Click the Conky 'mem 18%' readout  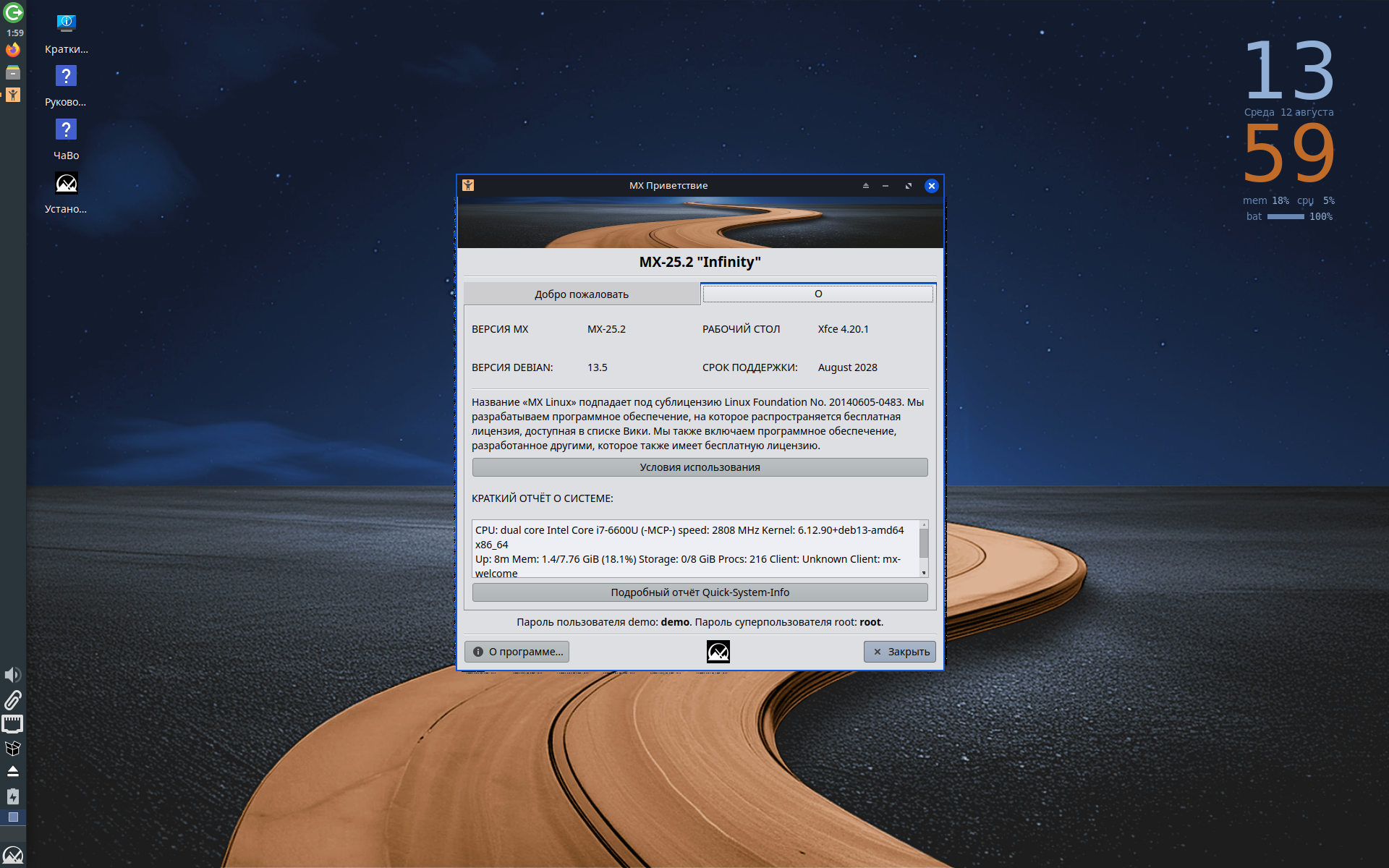pos(1266,200)
